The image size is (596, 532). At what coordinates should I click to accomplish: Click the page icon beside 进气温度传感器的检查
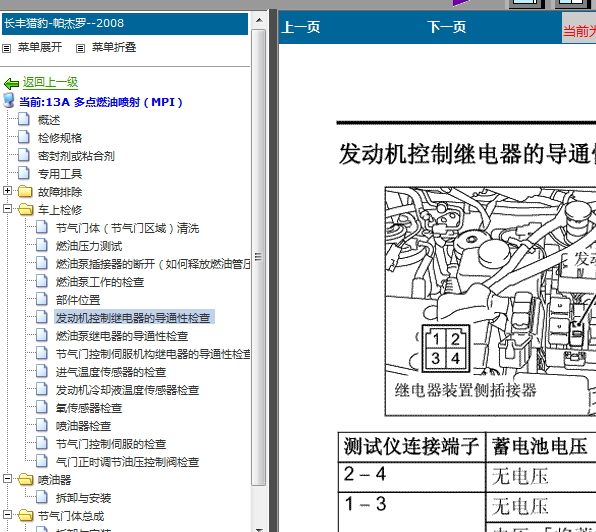point(42,371)
